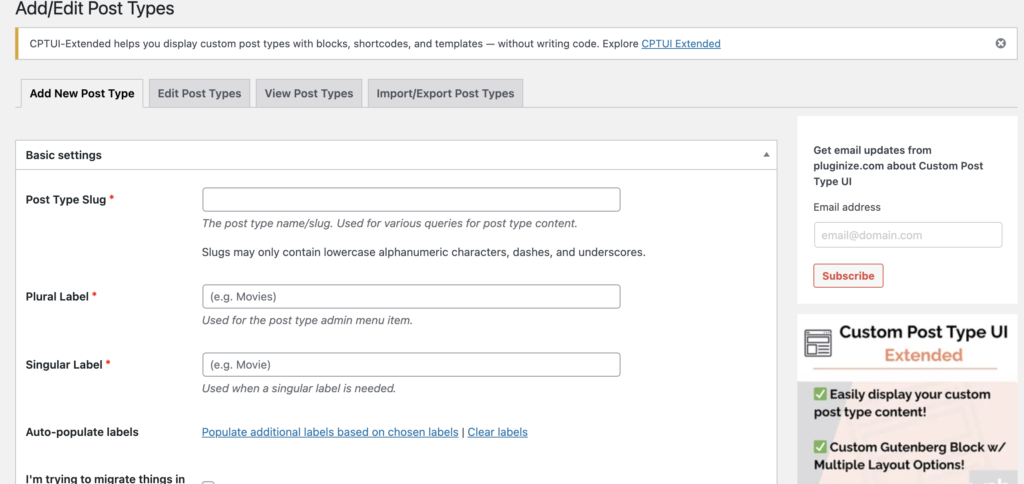Go to the View Post Types tab

pyautogui.click(x=308, y=94)
